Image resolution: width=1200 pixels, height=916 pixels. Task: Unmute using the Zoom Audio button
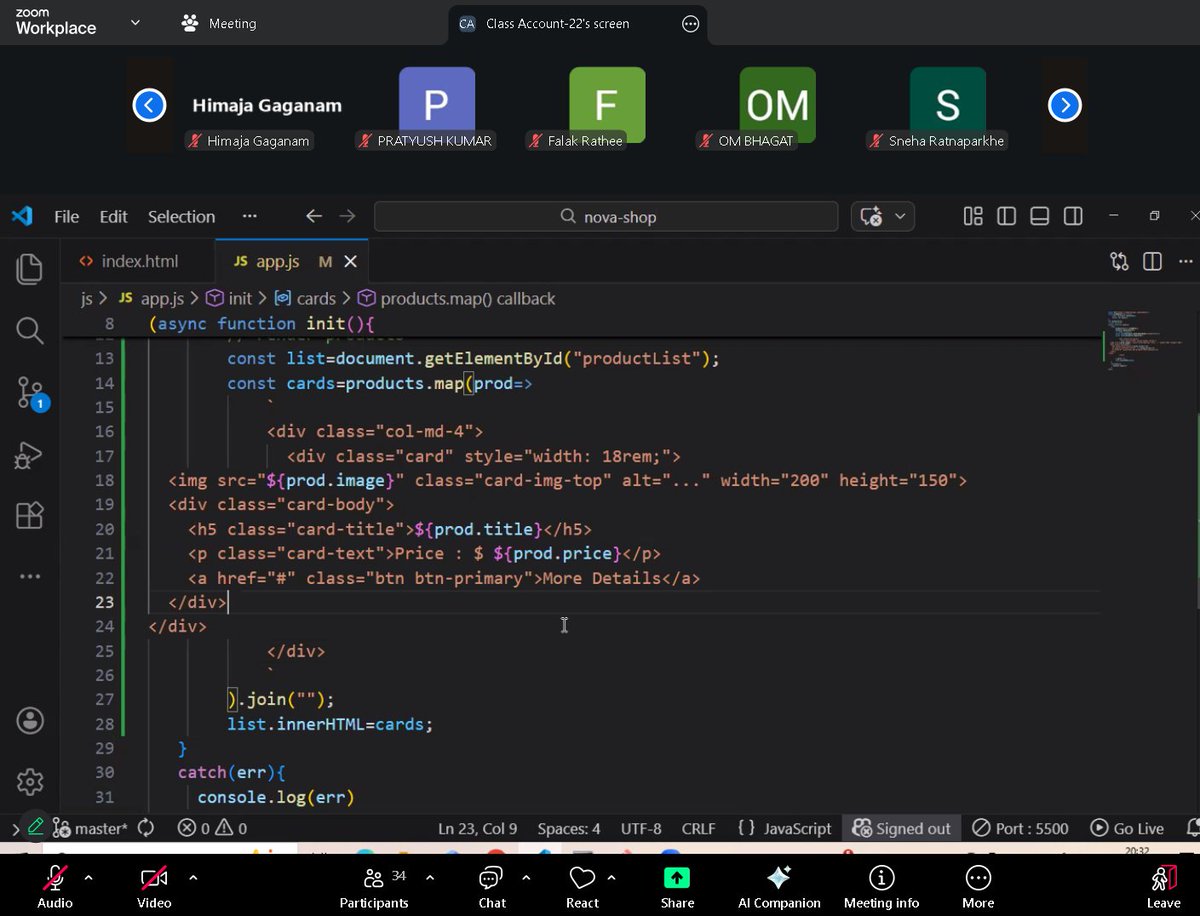pos(55,886)
